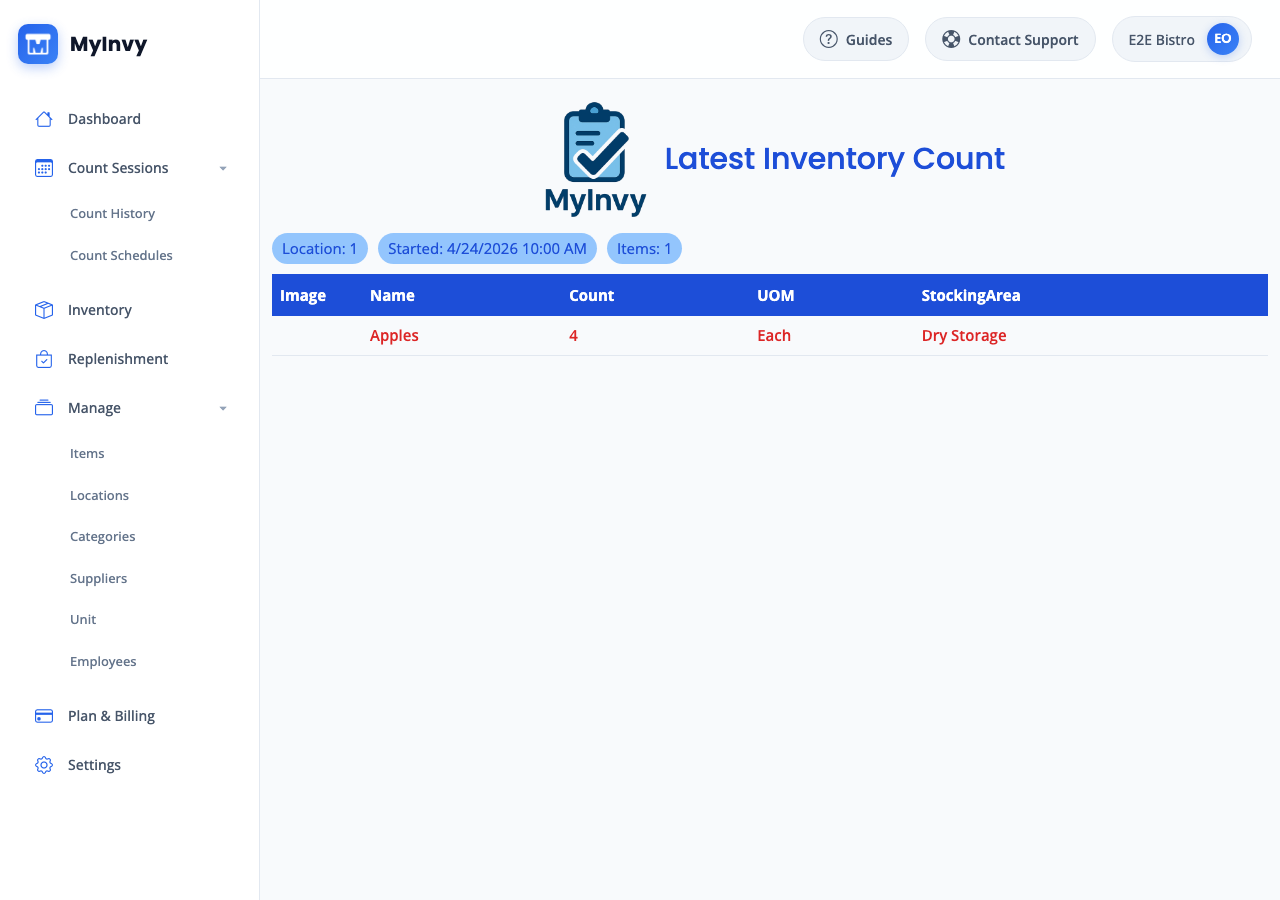Click Contact Support button
The image size is (1280, 900).
coord(1010,39)
